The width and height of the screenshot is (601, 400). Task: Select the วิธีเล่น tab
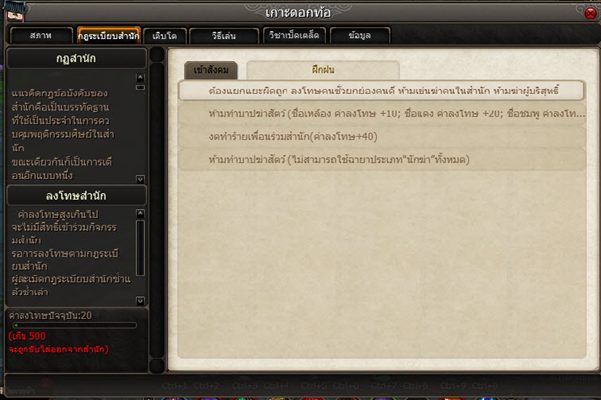pyautogui.click(x=224, y=36)
